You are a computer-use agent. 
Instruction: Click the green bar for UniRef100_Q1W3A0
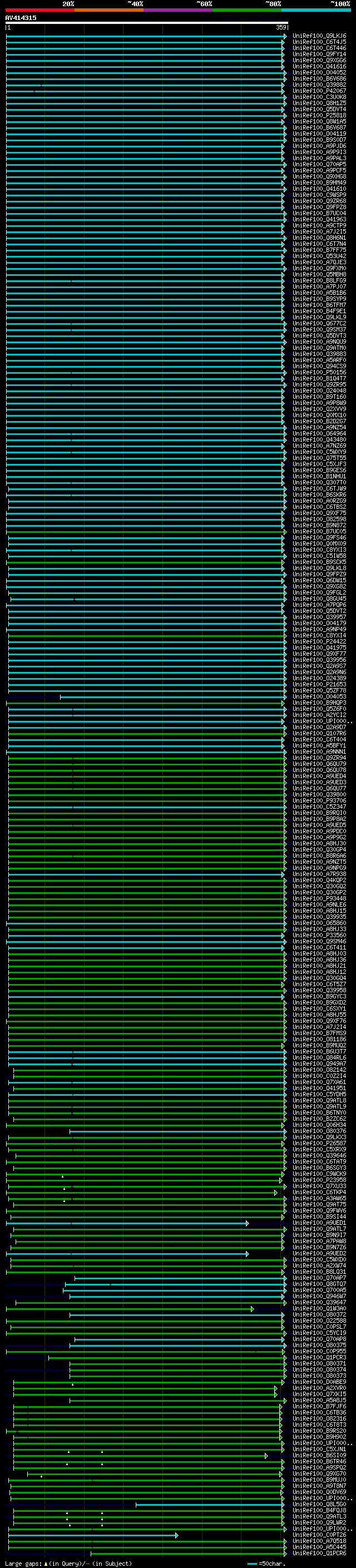coord(130,1309)
